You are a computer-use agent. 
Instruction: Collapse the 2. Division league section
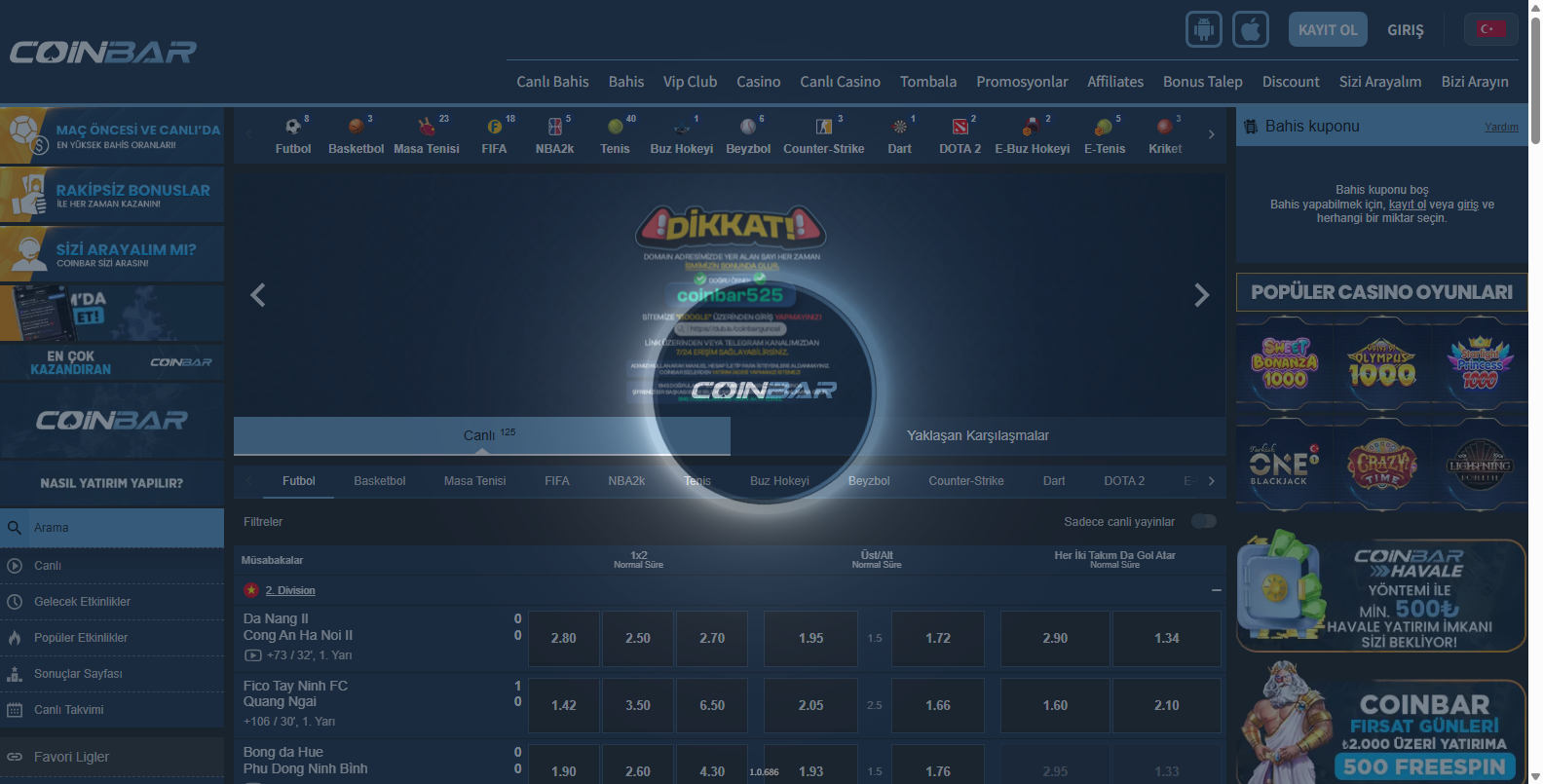pyautogui.click(x=1216, y=590)
